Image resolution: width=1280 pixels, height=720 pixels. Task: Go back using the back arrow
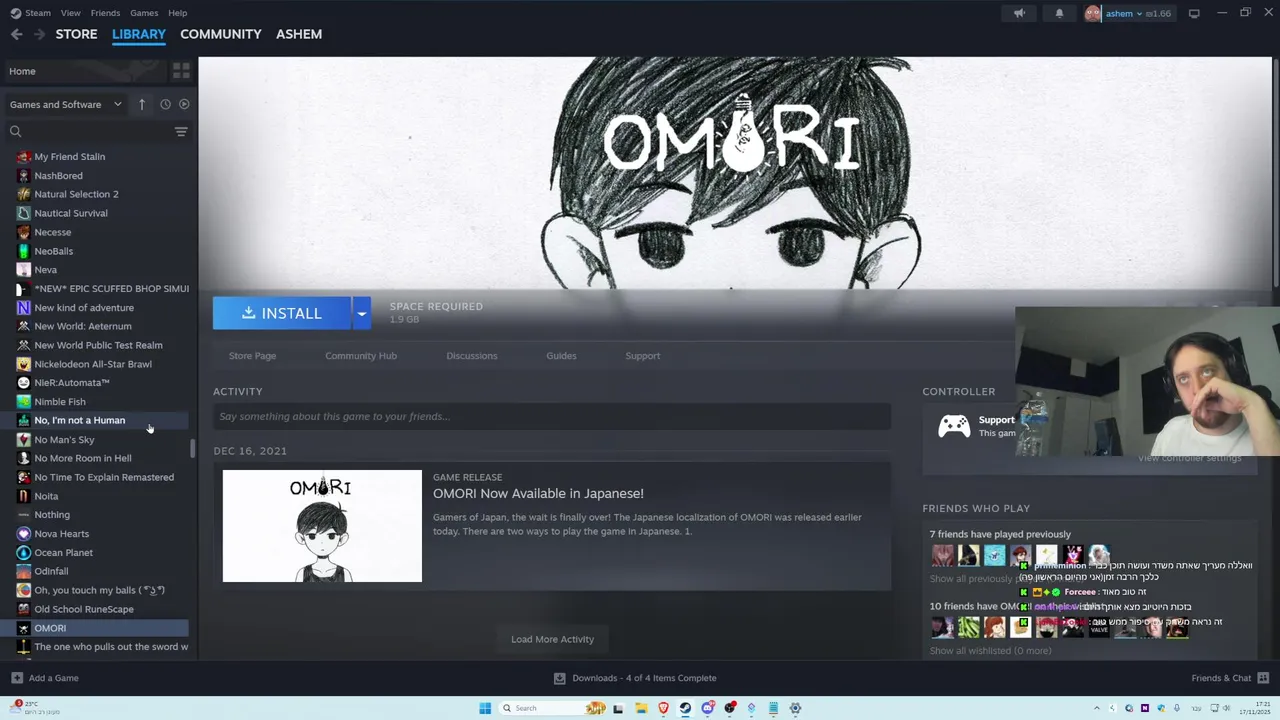click(17, 34)
